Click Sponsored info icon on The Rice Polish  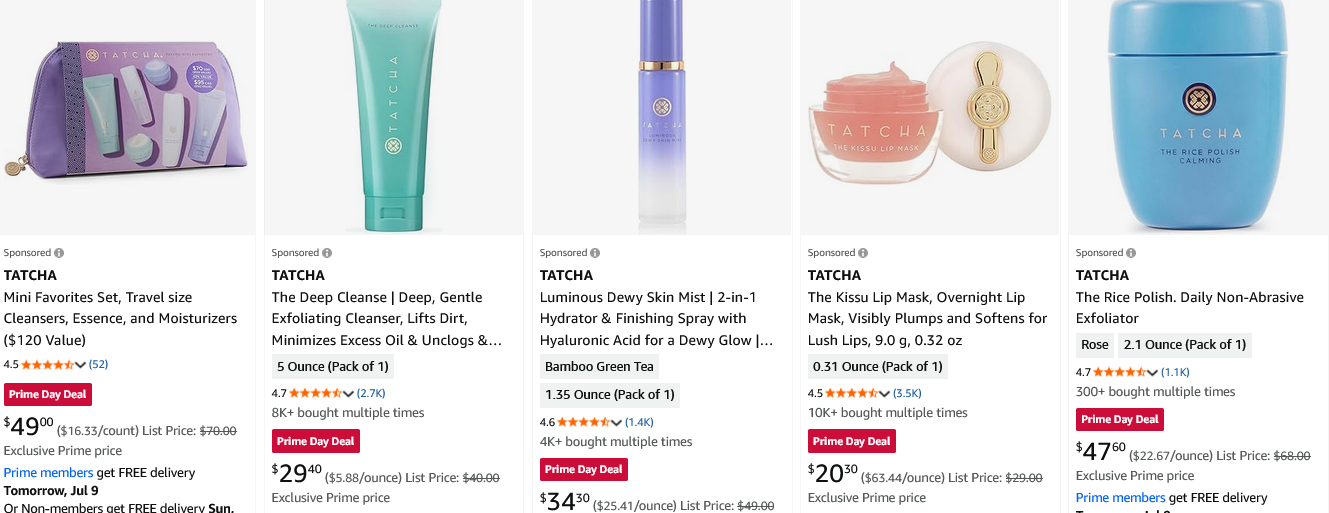[1131, 253]
